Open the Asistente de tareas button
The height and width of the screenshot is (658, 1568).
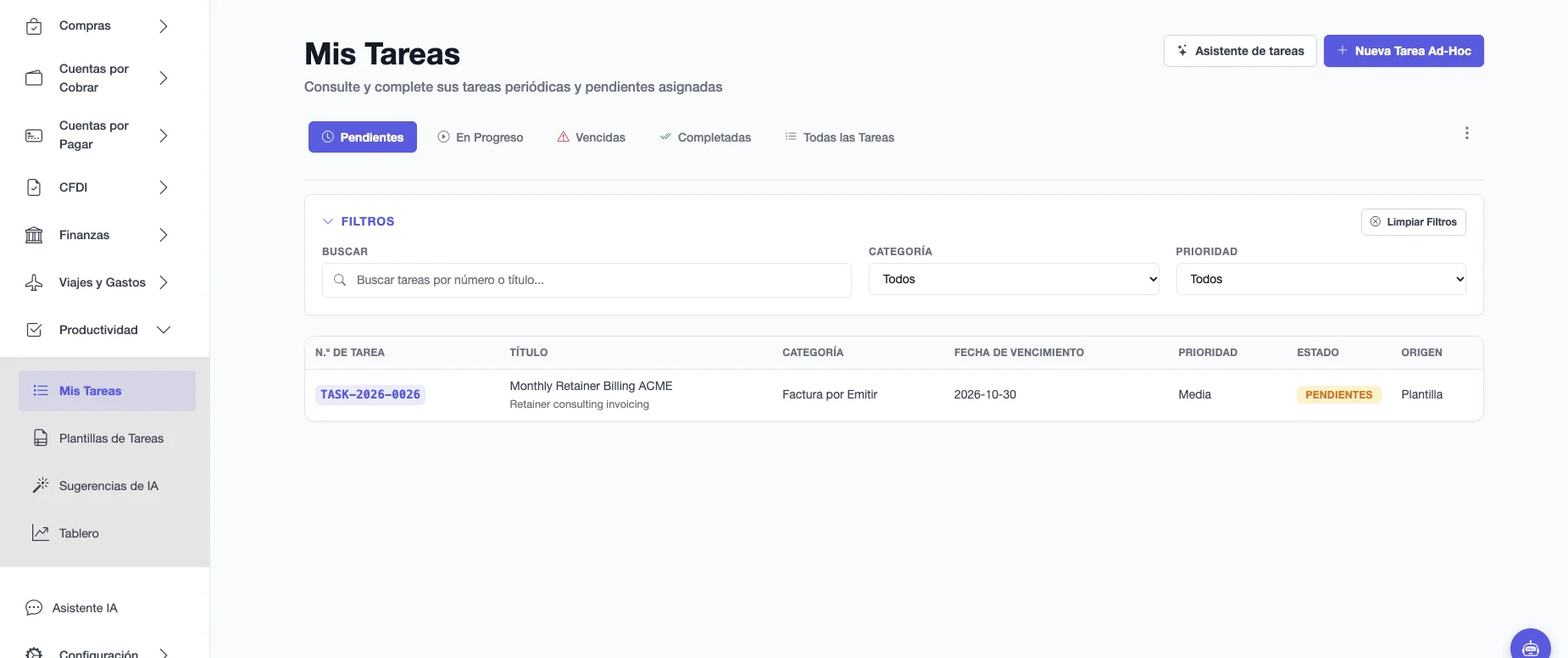tap(1240, 51)
